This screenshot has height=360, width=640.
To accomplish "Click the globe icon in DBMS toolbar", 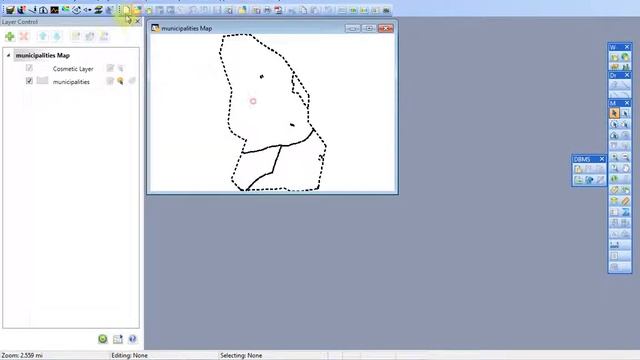I will [x=589, y=180].
